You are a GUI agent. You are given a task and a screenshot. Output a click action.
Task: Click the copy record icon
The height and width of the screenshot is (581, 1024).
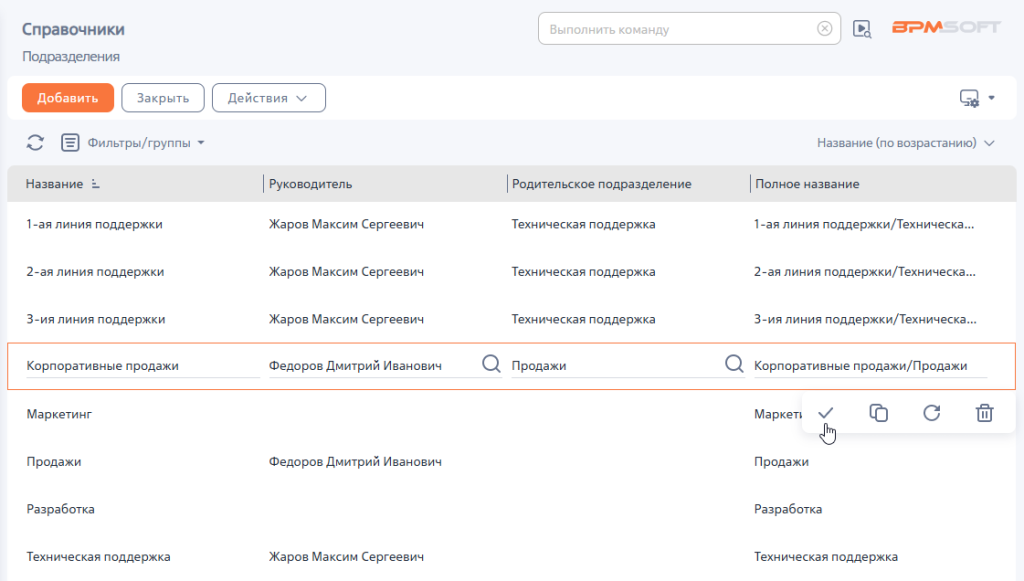pos(879,413)
